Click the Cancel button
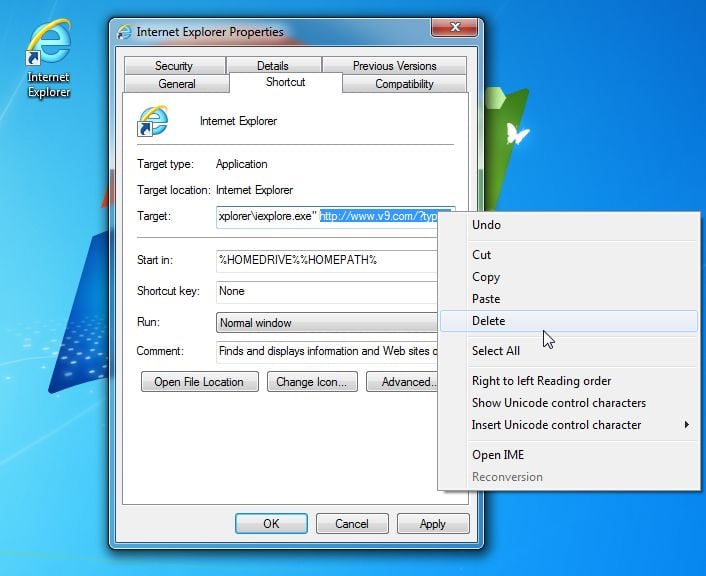 point(352,524)
